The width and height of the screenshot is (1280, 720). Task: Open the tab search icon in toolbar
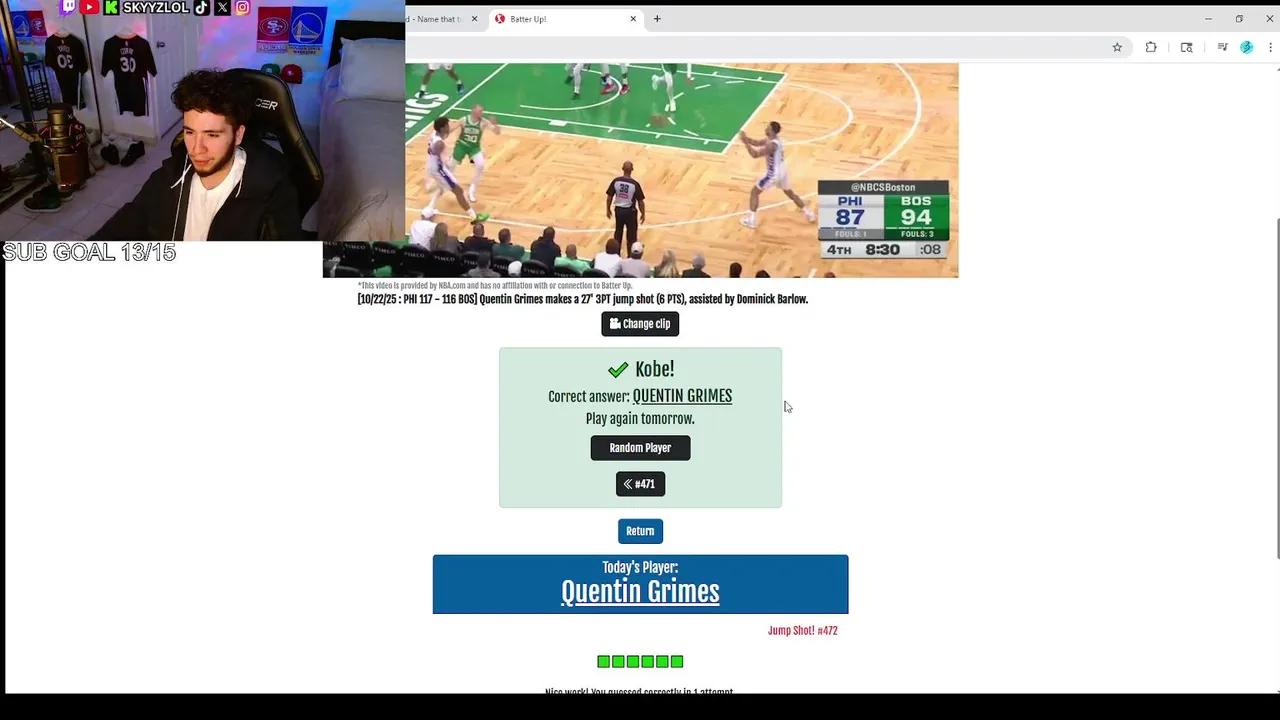click(x=1187, y=47)
